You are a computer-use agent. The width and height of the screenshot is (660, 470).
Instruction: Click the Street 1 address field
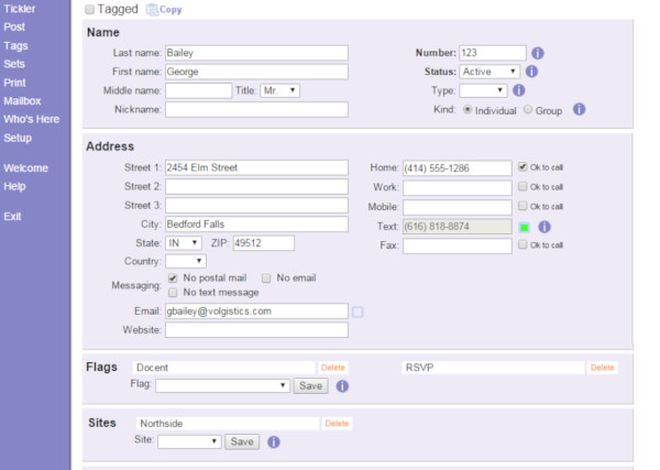257,167
